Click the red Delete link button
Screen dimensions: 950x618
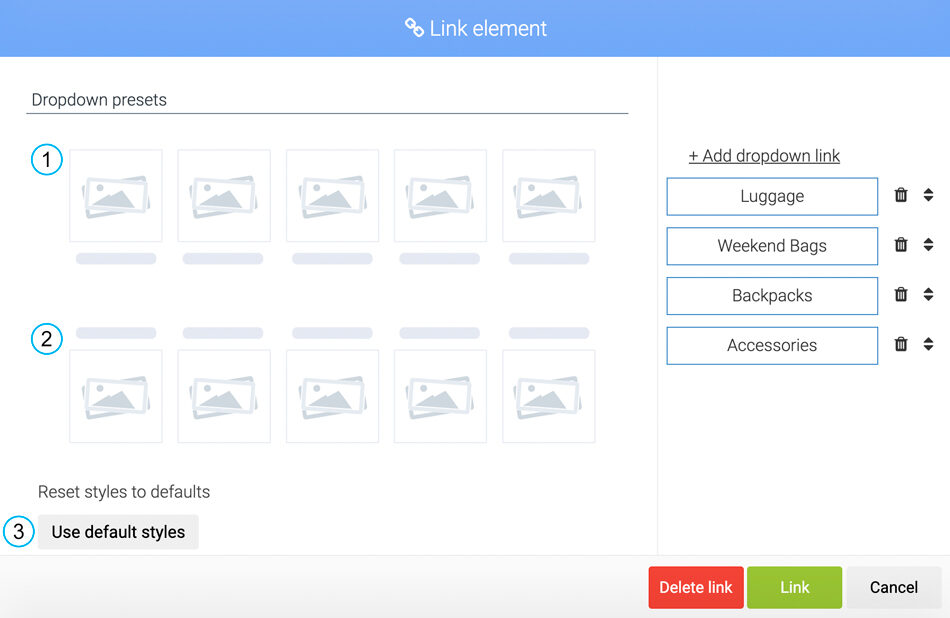695,587
